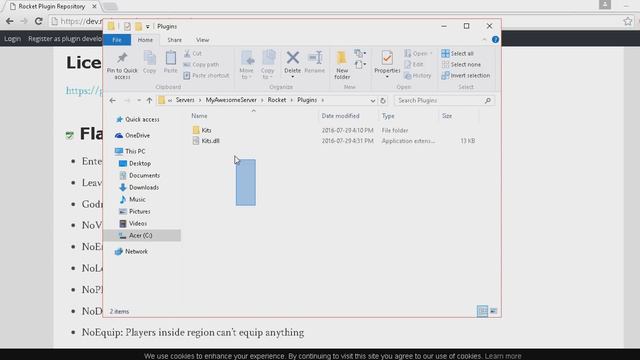Select Acer (C:) drive

[x=141, y=236]
